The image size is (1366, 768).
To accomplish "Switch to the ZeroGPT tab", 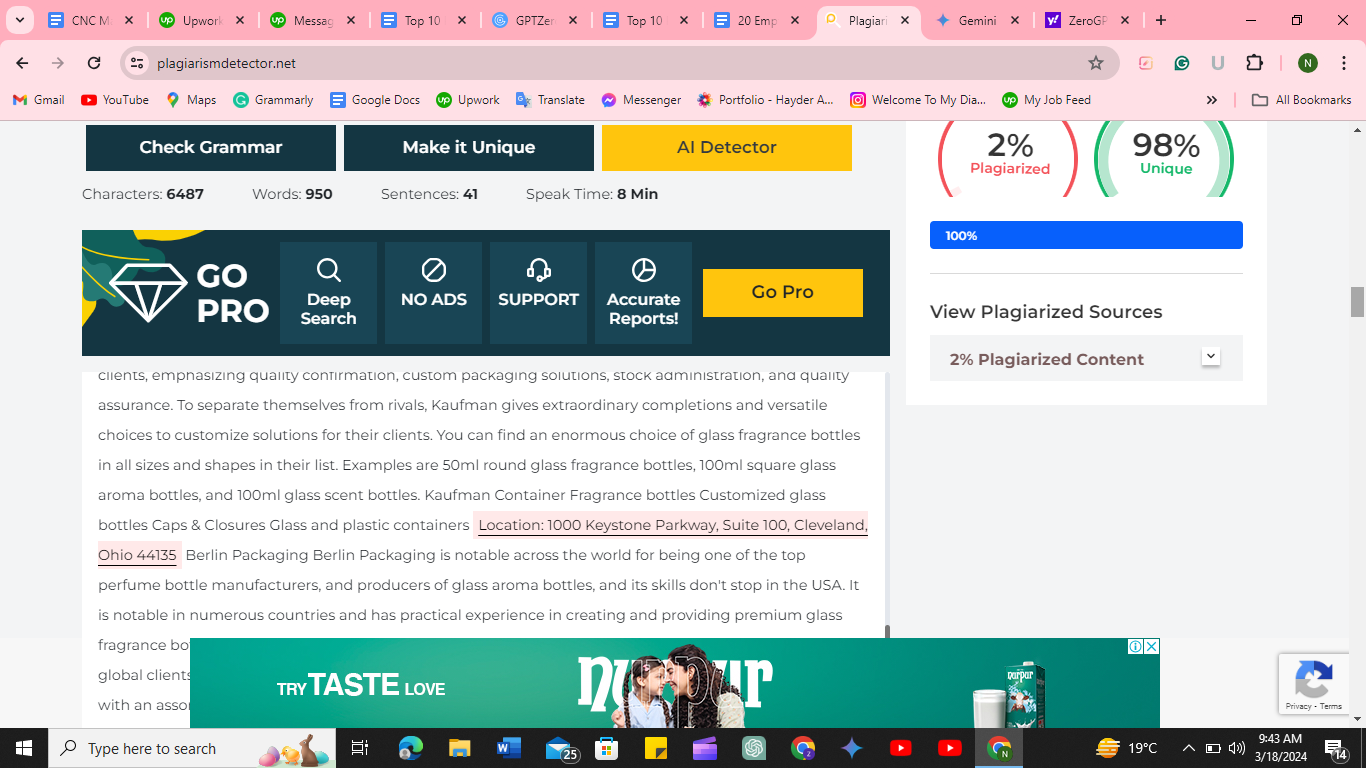I will pyautogui.click(x=1086, y=20).
